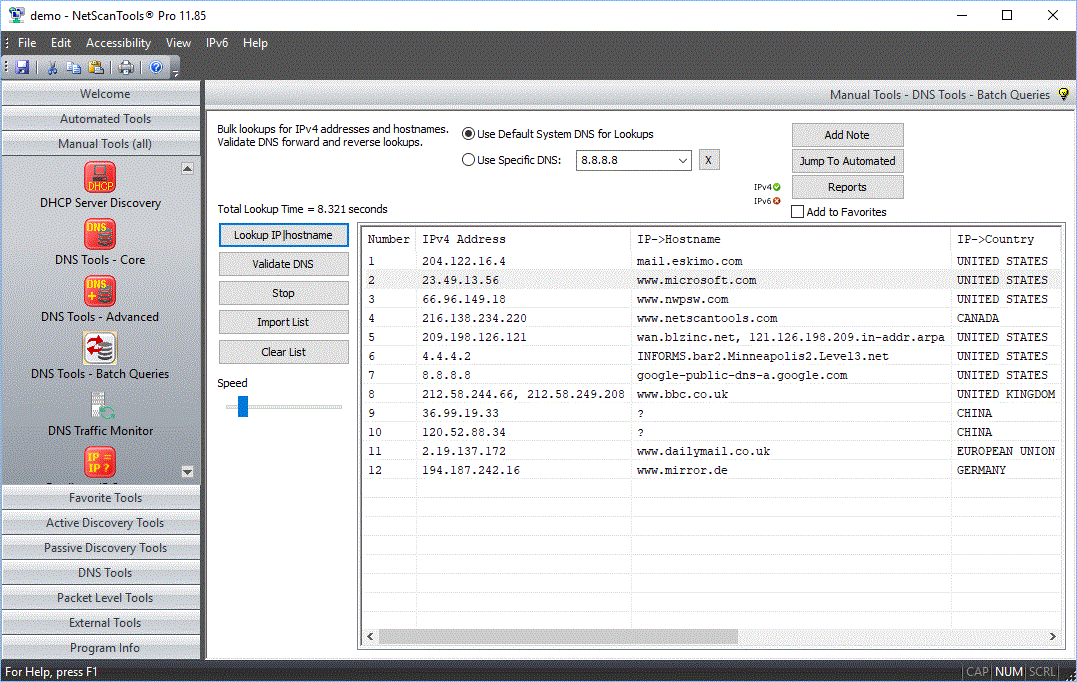
Task: Click the IPv6 red status indicator
Action: point(777,201)
